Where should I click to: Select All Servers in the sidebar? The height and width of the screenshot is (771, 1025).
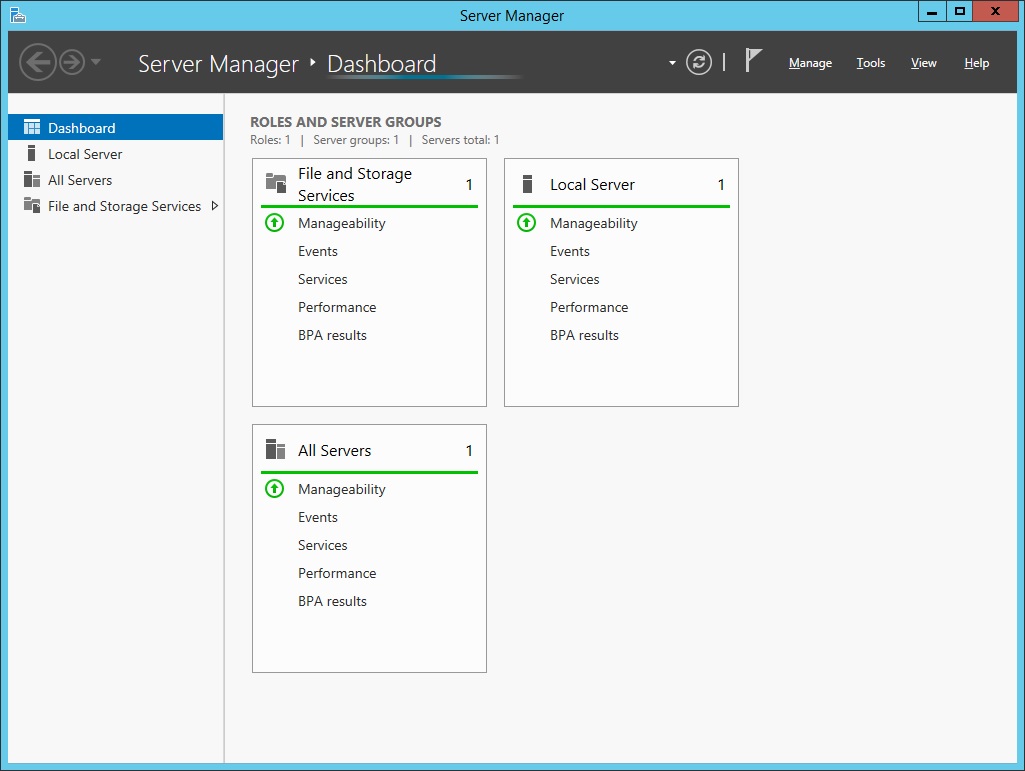(x=80, y=180)
